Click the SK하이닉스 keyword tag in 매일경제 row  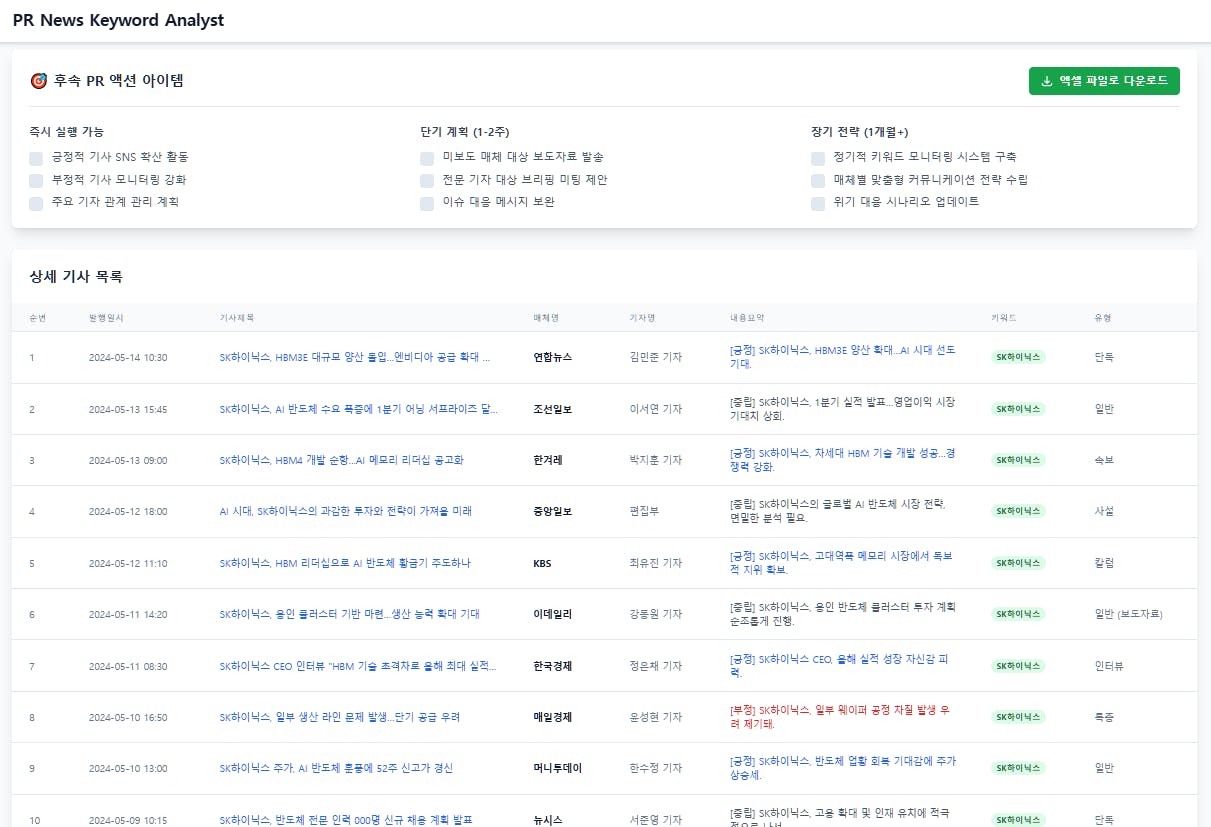1018,717
